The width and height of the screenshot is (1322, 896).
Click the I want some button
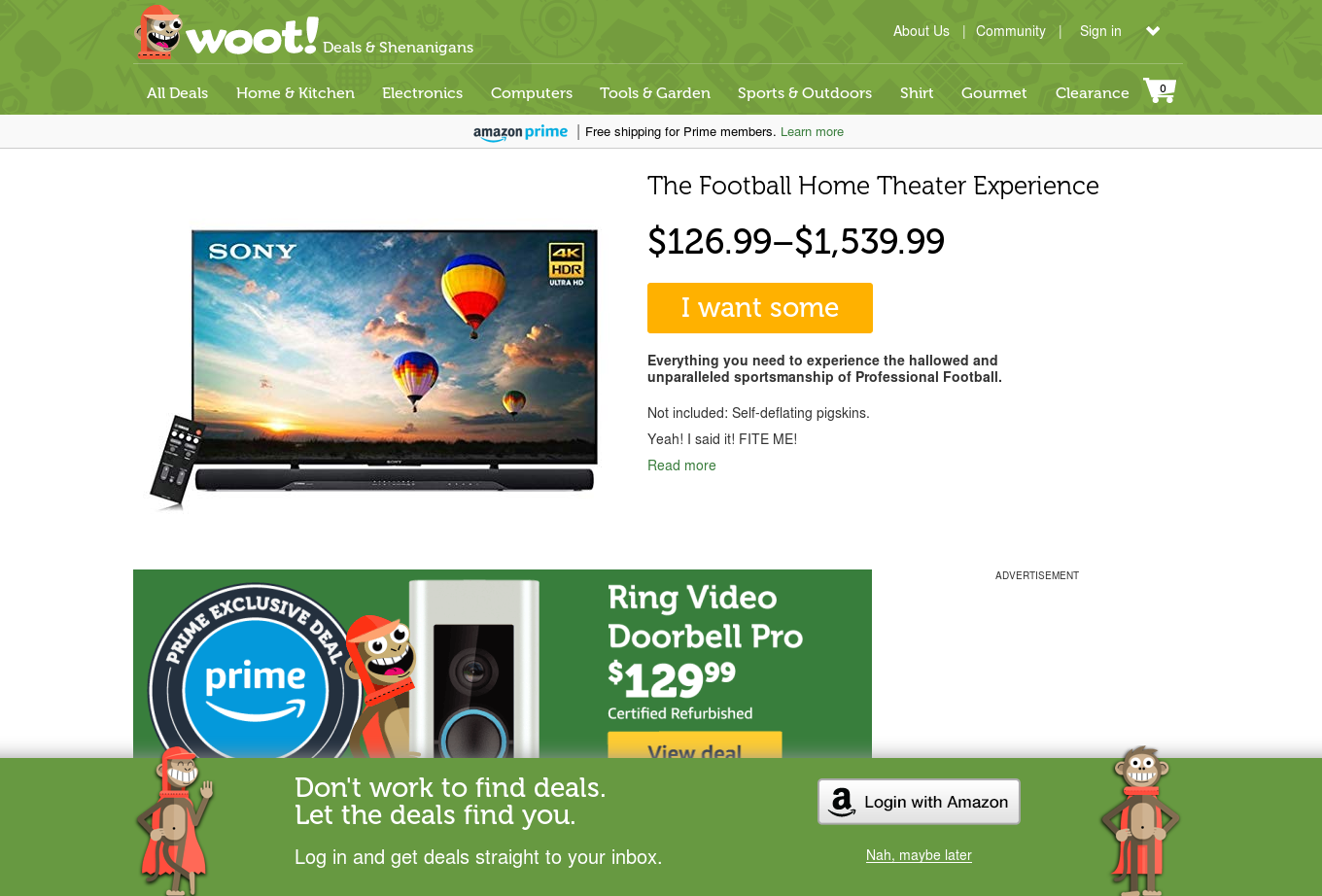[x=760, y=308]
